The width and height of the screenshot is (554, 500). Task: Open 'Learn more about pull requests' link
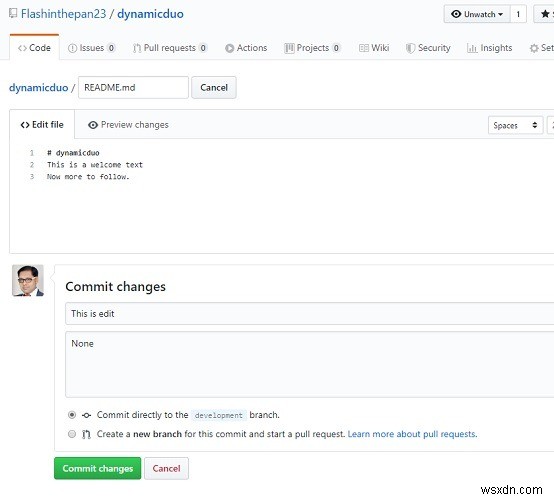pyautogui.click(x=412, y=434)
